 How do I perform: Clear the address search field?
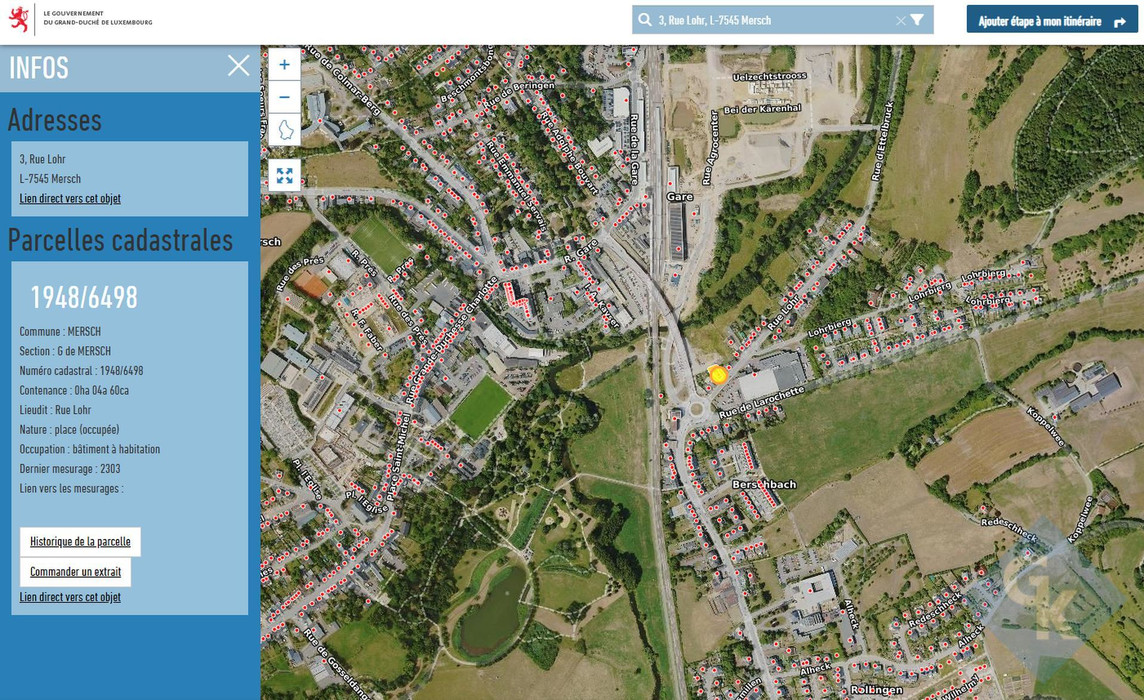[x=900, y=20]
